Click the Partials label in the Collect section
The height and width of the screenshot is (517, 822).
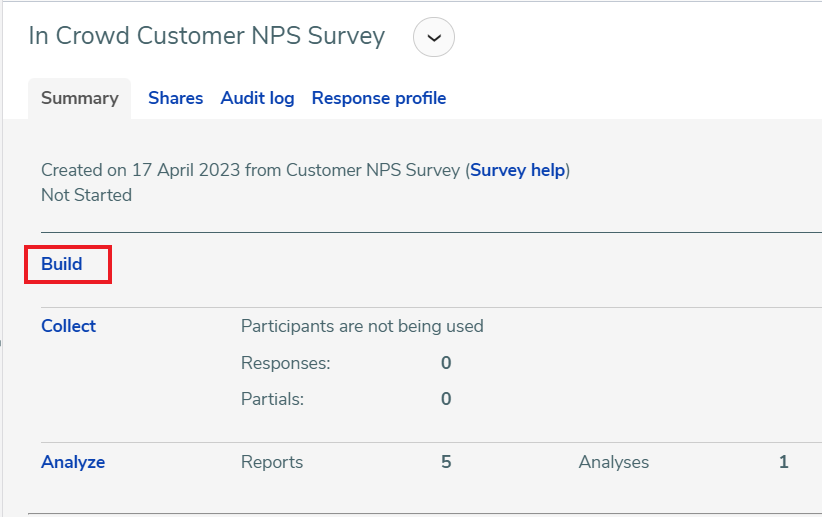tap(273, 399)
